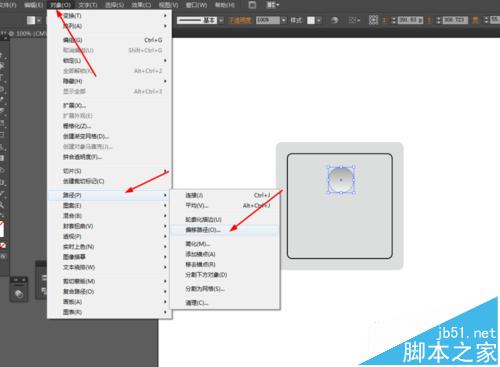This screenshot has height=367, width=500.
Task: Choose 栅格化(Z)... menu item
Action: click(110, 126)
